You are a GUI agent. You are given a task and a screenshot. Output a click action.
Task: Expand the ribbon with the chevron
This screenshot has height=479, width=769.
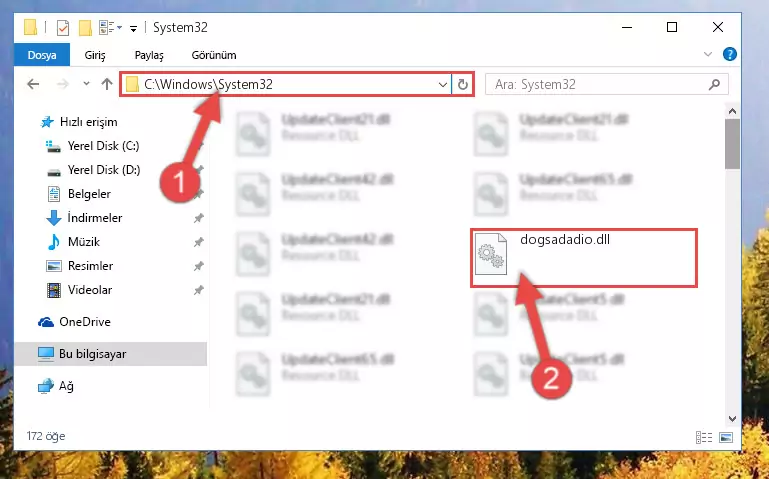[x=708, y=54]
